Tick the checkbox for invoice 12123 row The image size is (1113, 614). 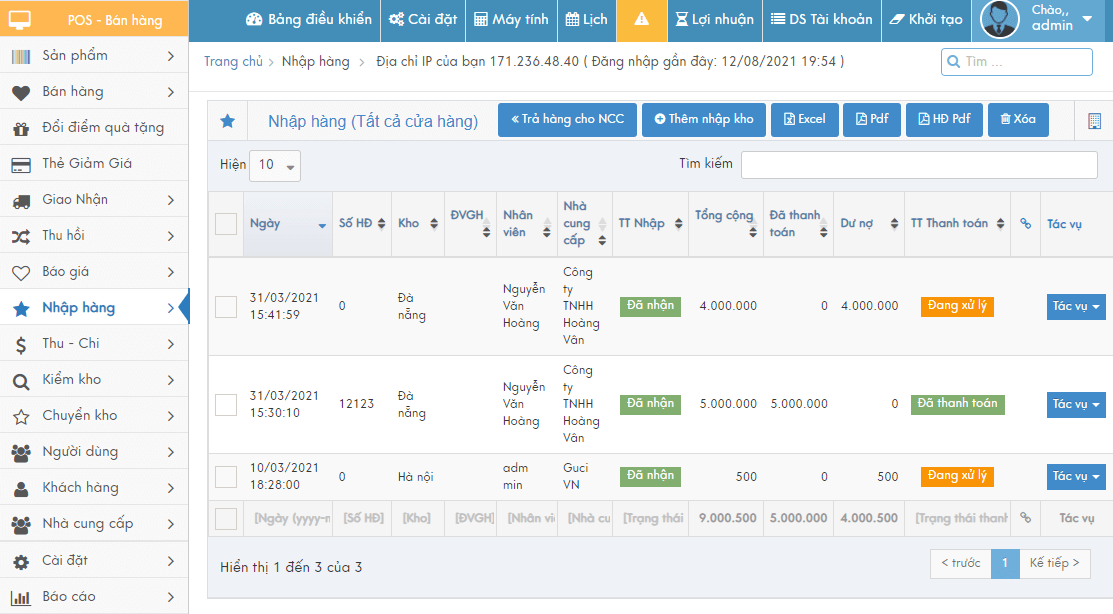pos(226,404)
